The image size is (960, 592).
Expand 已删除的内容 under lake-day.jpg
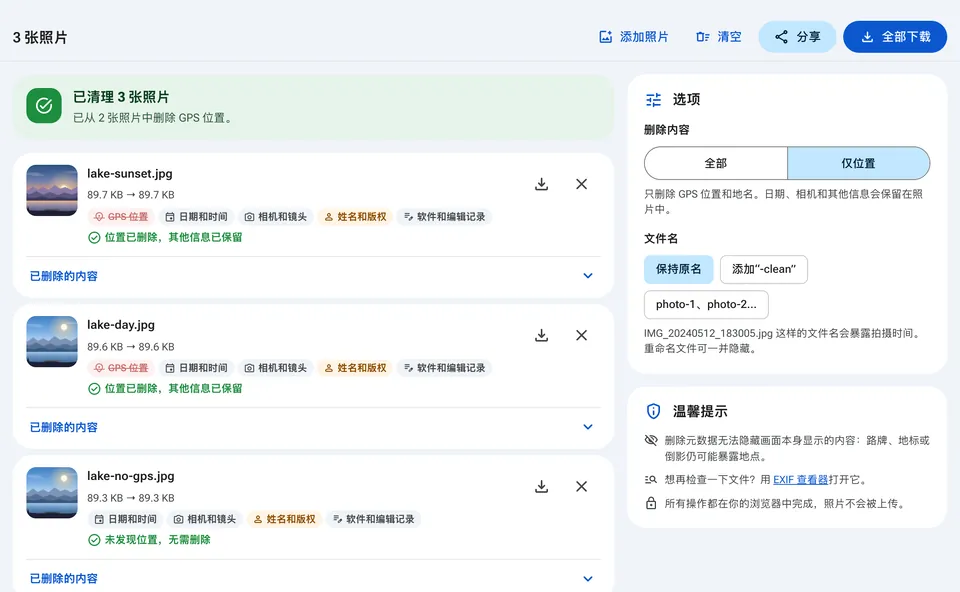pyautogui.click(x=312, y=427)
